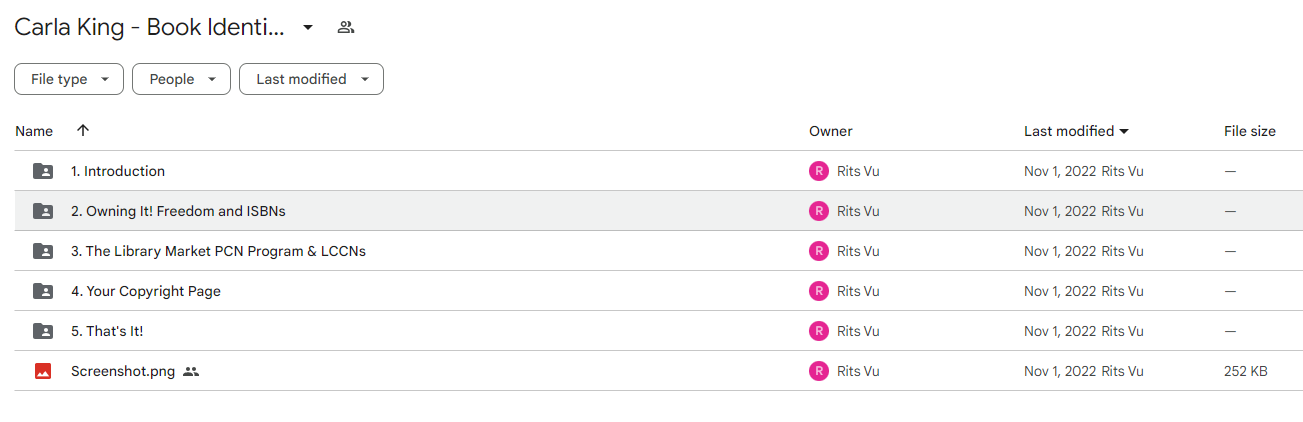Click the shared folder icon for Owning It!
1303x422 pixels.
pos(43,211)
